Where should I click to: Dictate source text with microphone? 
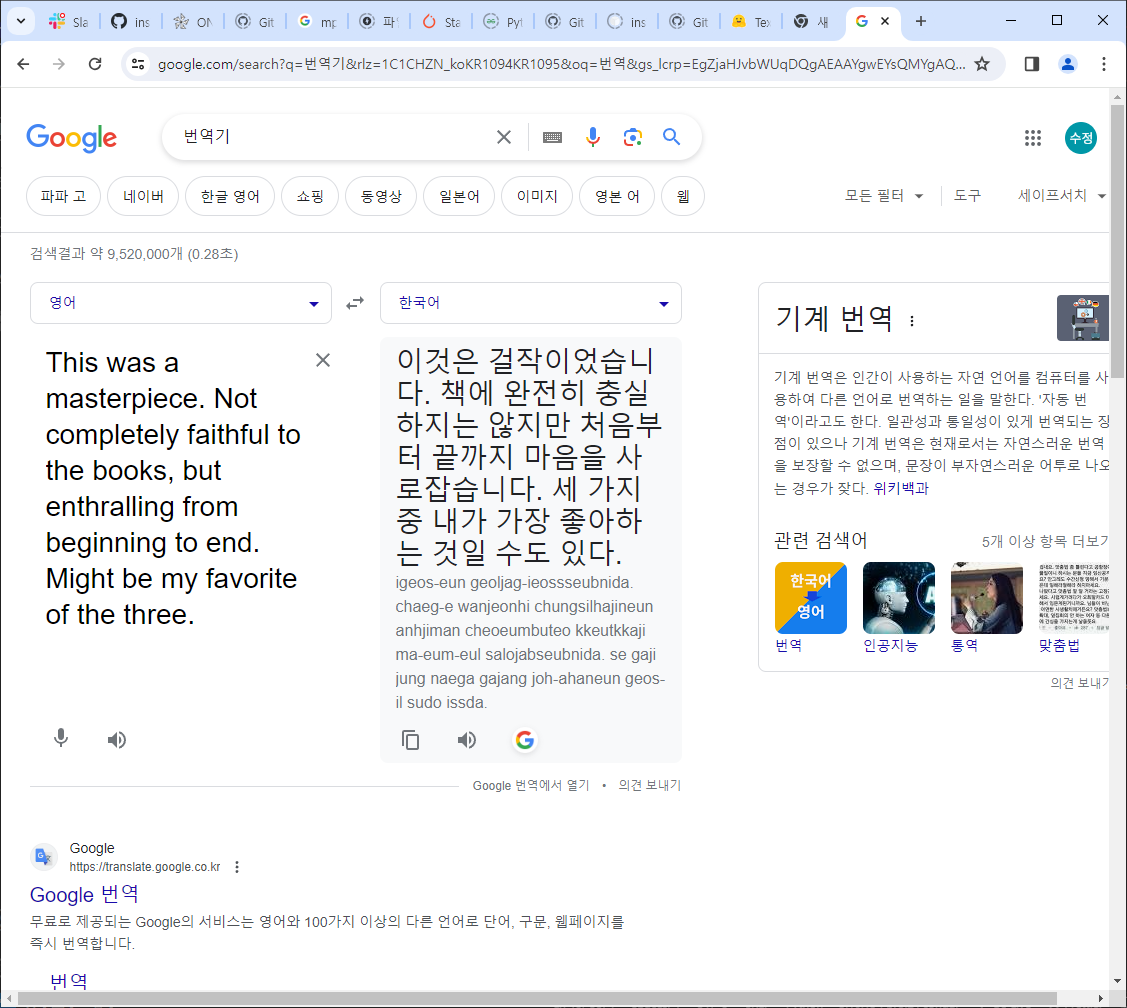[61, 738]
